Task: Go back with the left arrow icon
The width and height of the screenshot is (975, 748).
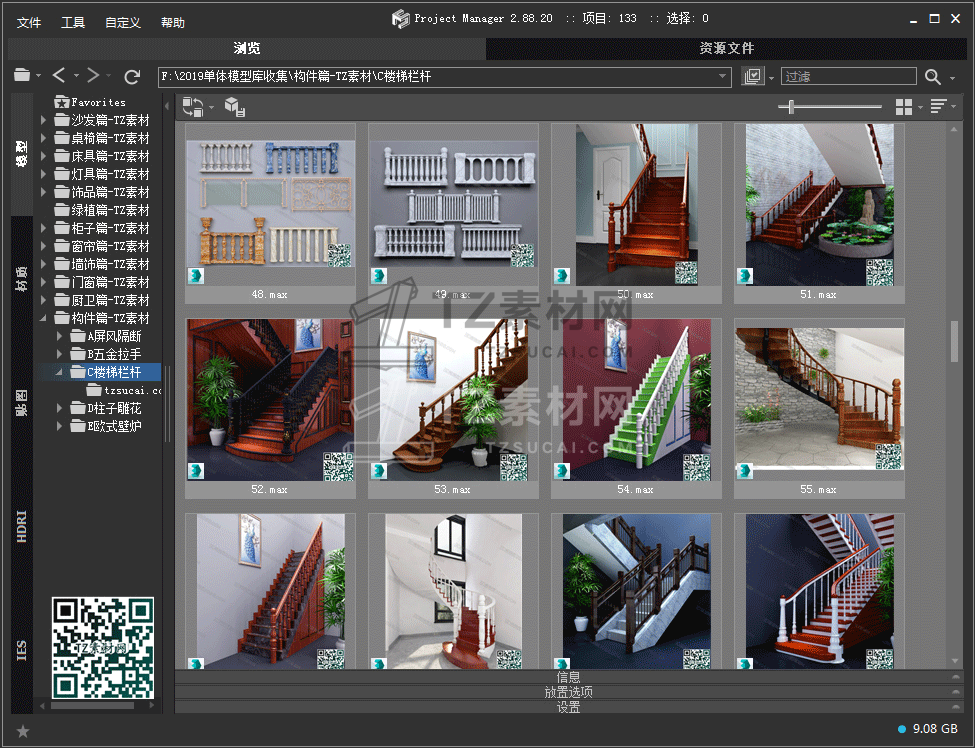Action: pos(59,76)
